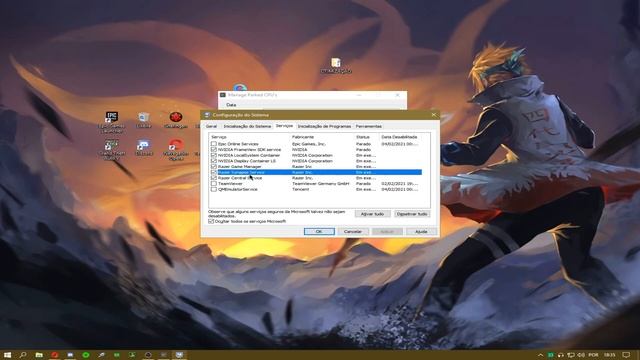Image resolution: width=640 pixels, height=360 pixels.
Task: Click the Ativar tudo button
Action: [372, 214]
